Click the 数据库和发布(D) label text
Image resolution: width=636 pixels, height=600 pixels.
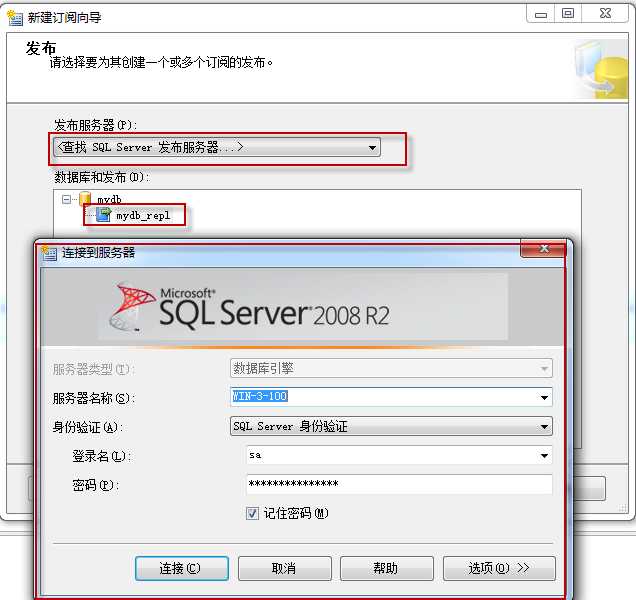pos(101,177)
